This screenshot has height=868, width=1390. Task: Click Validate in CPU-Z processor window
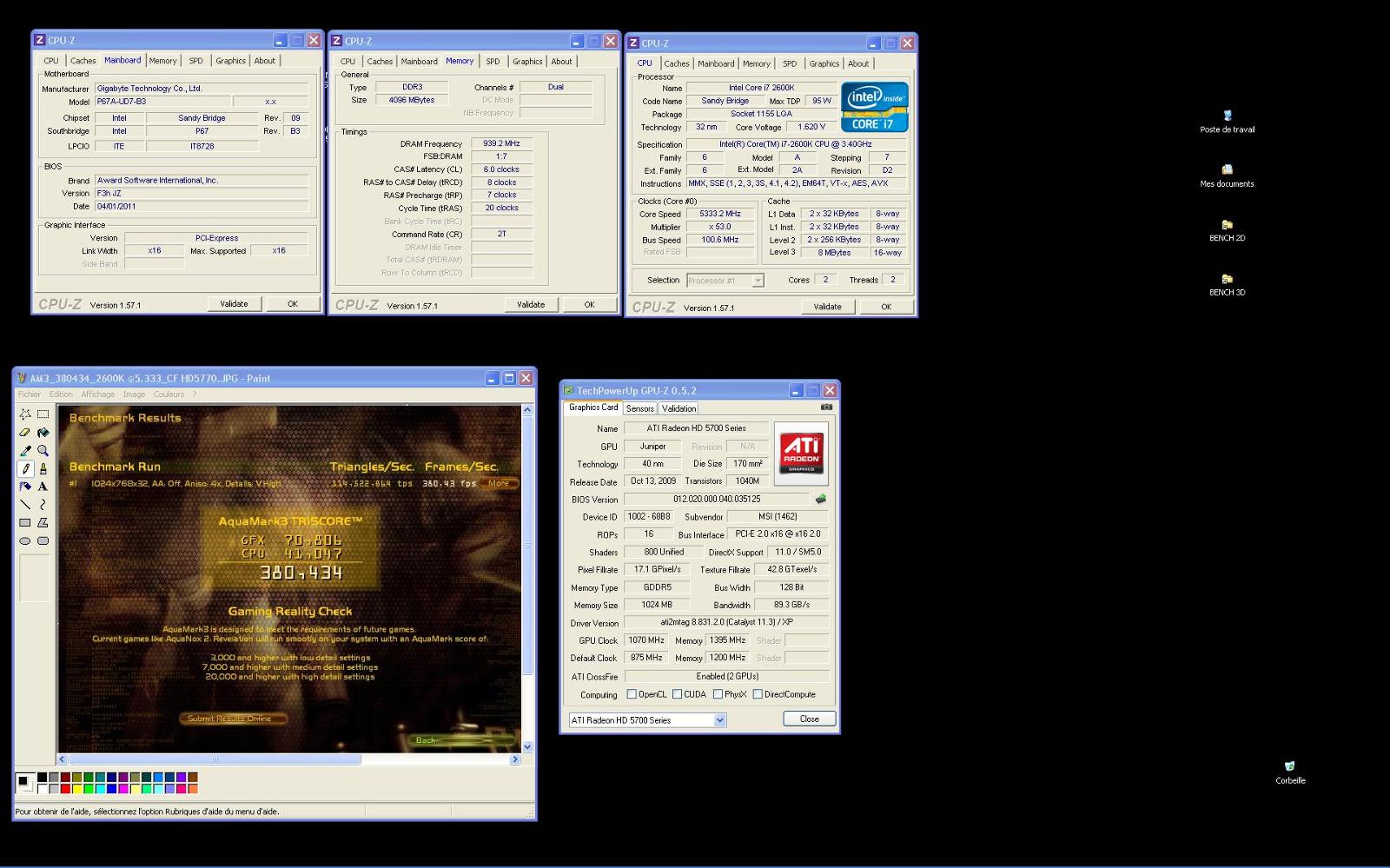[827, 307]
